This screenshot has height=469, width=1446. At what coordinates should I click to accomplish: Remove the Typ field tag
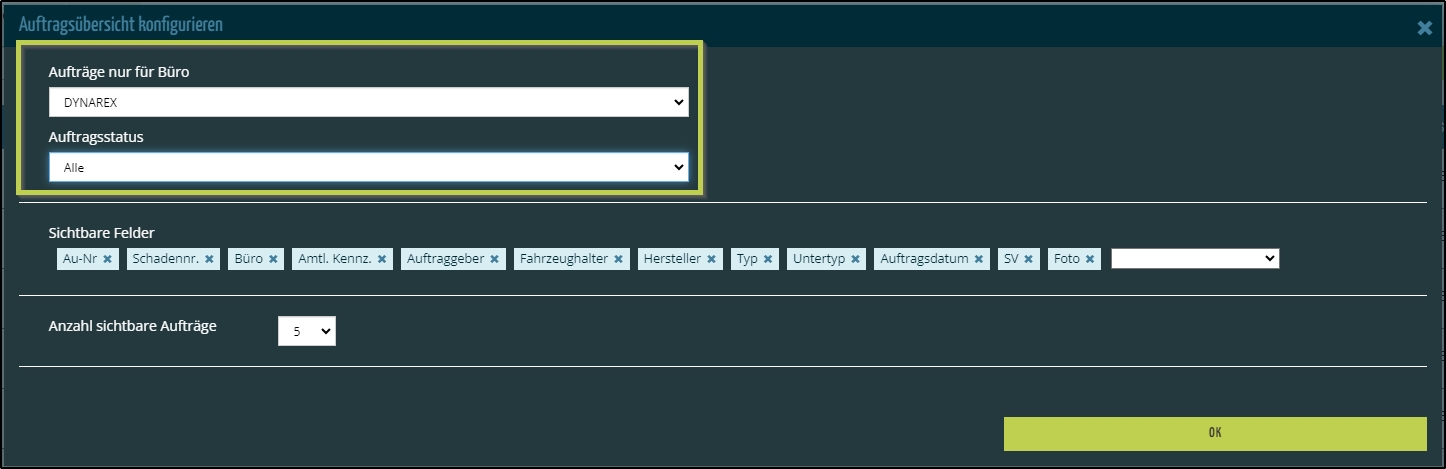768,259
